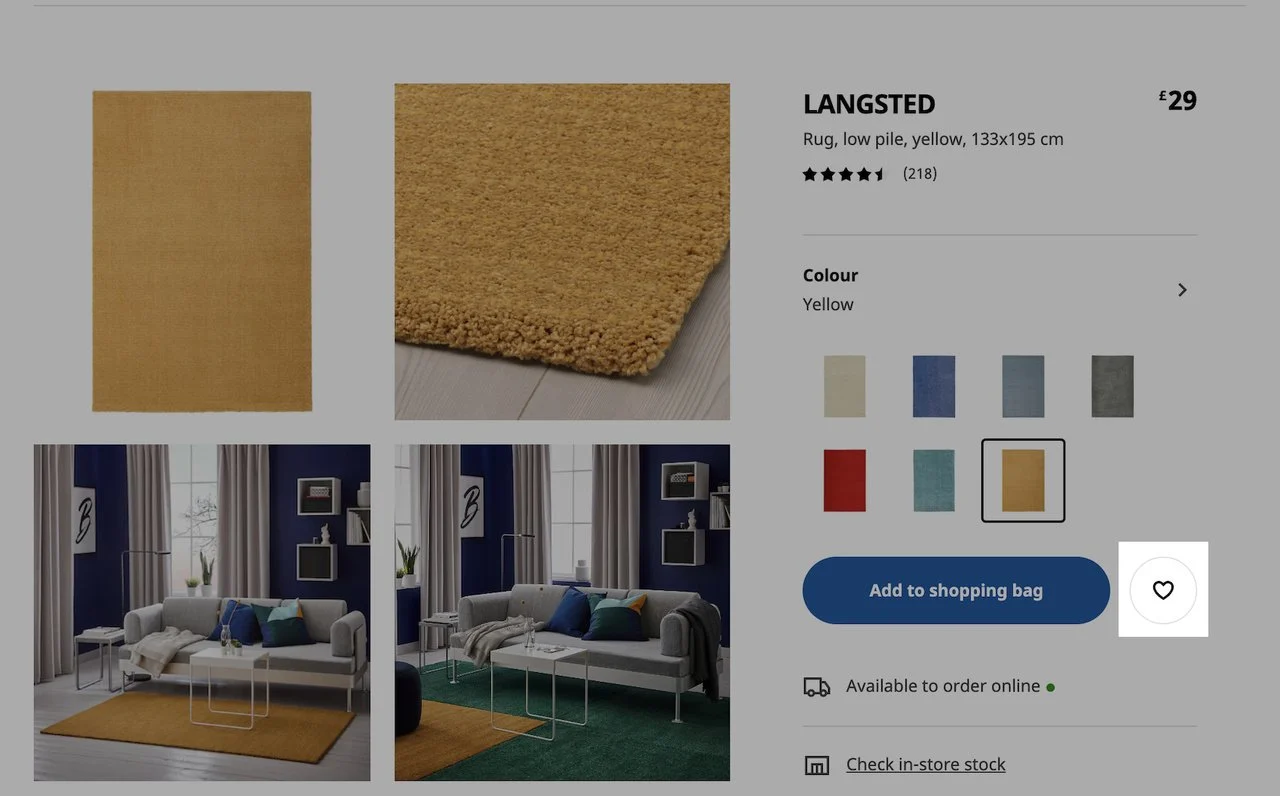
Task: Open the Check in-store stock link
Action: pyautogui.click(x=926, y=765)
